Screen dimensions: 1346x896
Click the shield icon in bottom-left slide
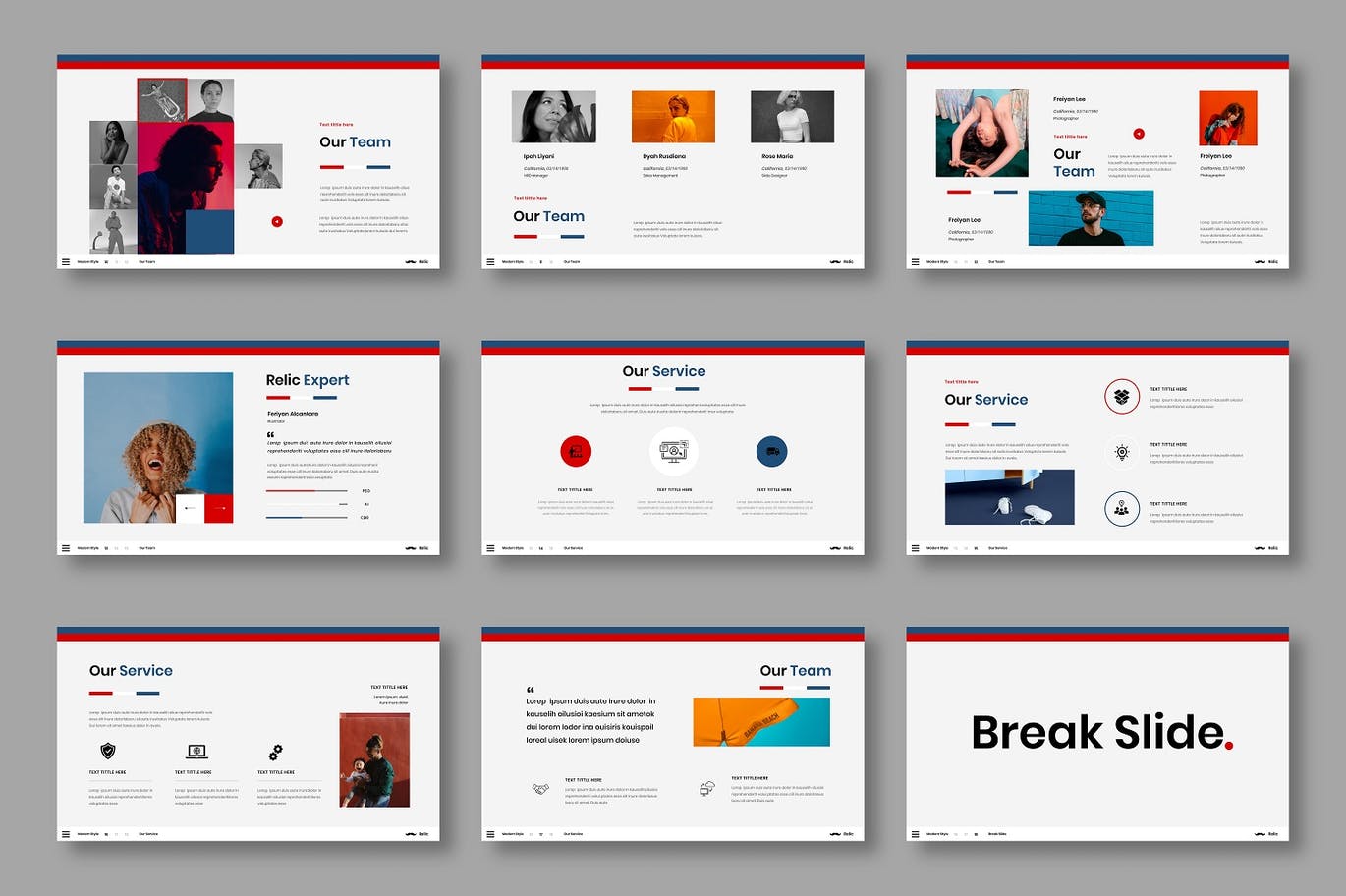[x=108, y=751]
